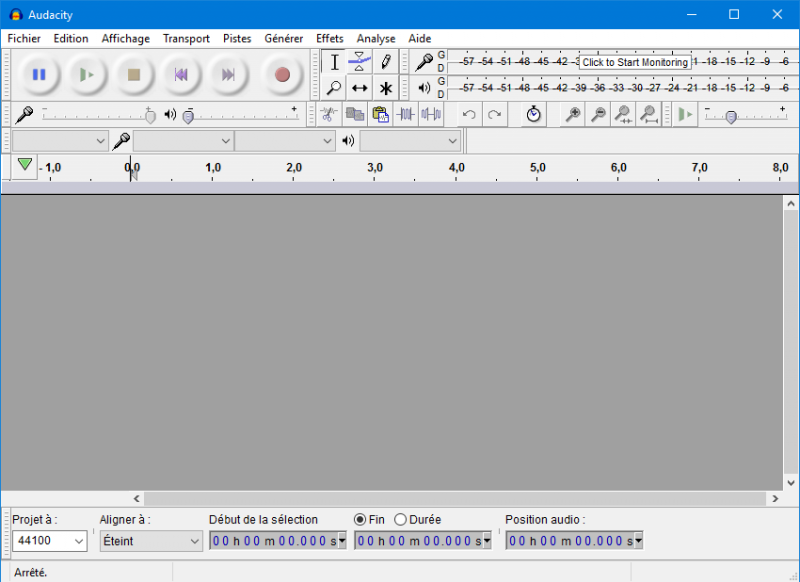Click the Copy icon in edit toolbar
The height and width of the screenshot is (582, 800).
(x=355, y=114)
